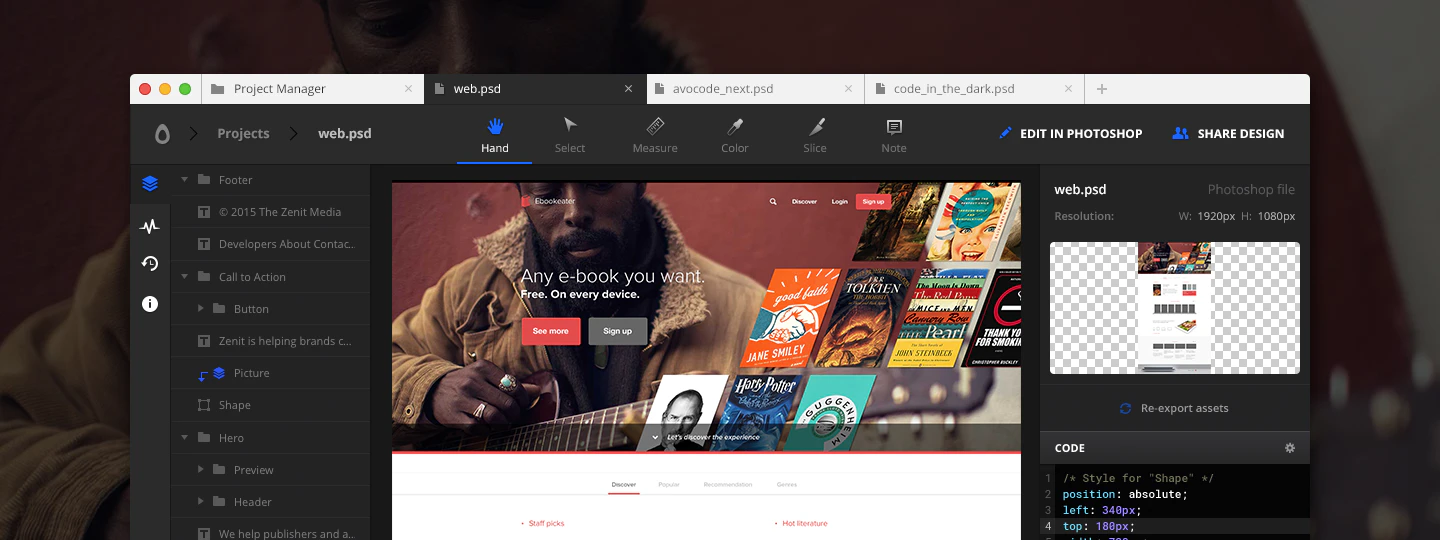
Task: Click the CODE panel header
Action: pyautogui.click(x=1175, y=448)
